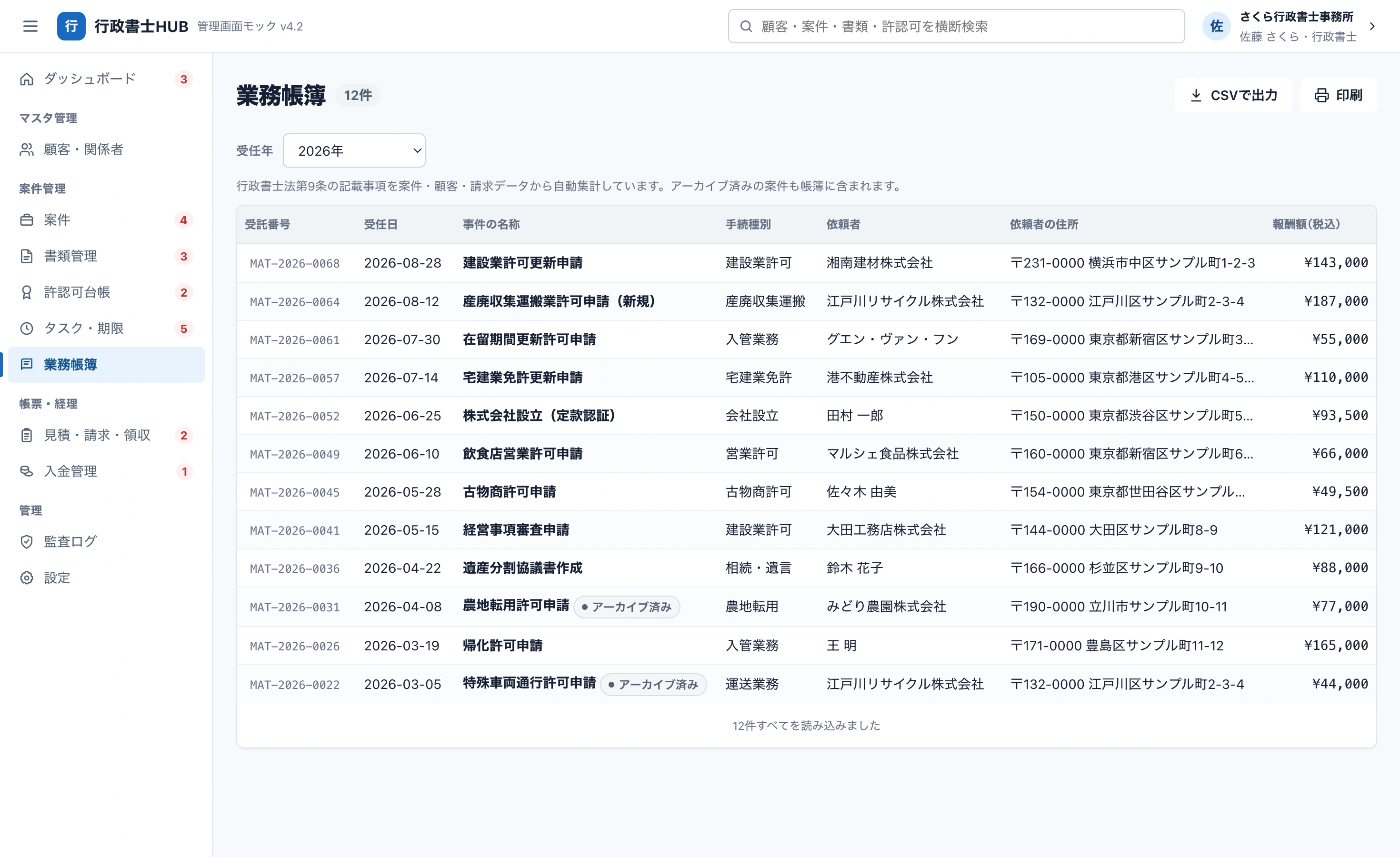Open case 帰化許可申請
Screen dimensions: 1400x857
tap(502, 645)
